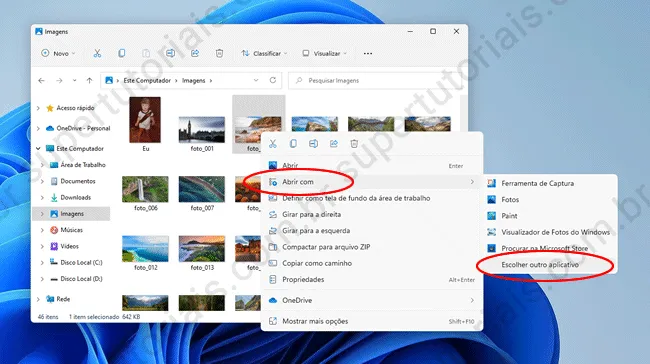The height and width of the screenshot is (364, 650).
Task: Click the OneDrive cloud icon in context menu
Action: 273,300
